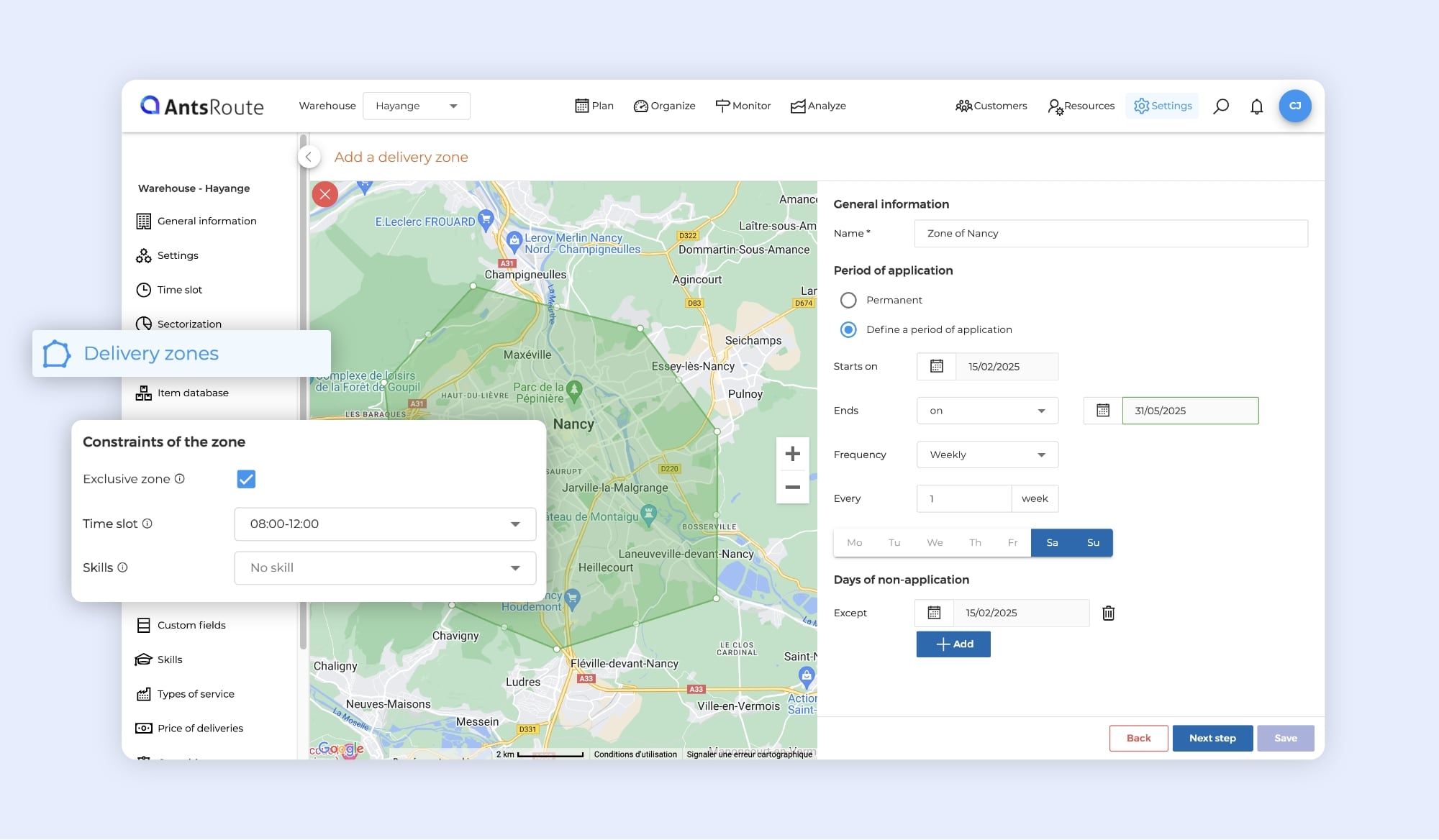Click the Add exception button

coord(953,644)
